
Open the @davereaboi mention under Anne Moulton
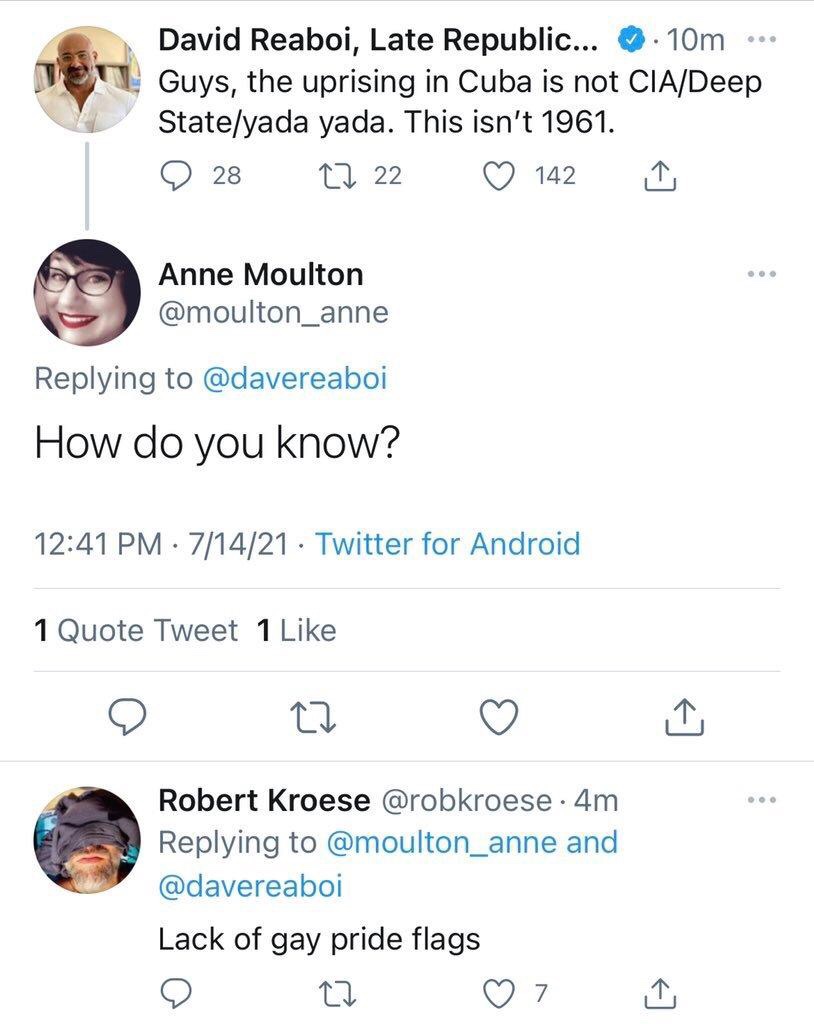tap(295, 378)
